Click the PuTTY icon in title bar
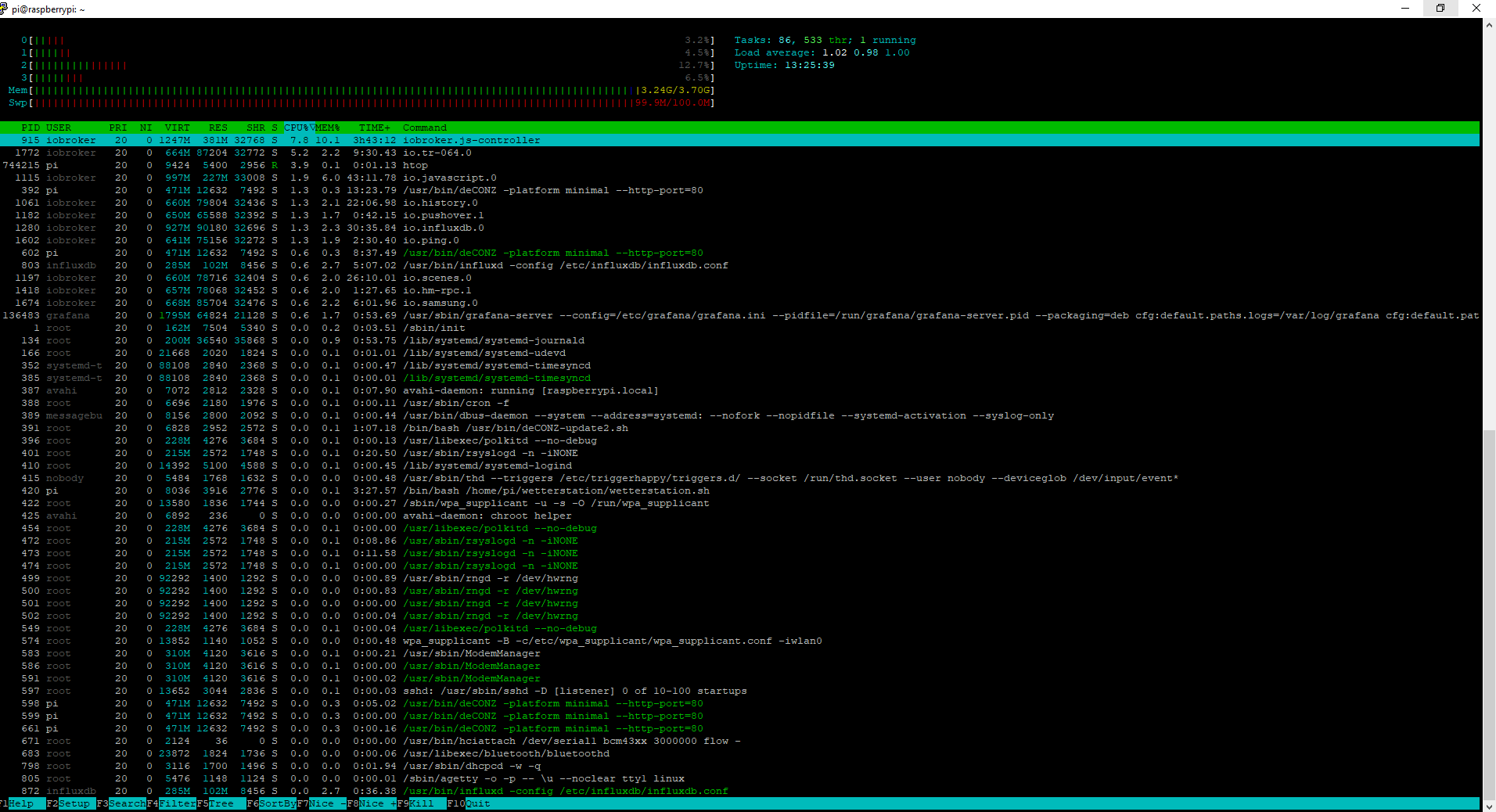The image size is (1496, 812). pos(5,9)
